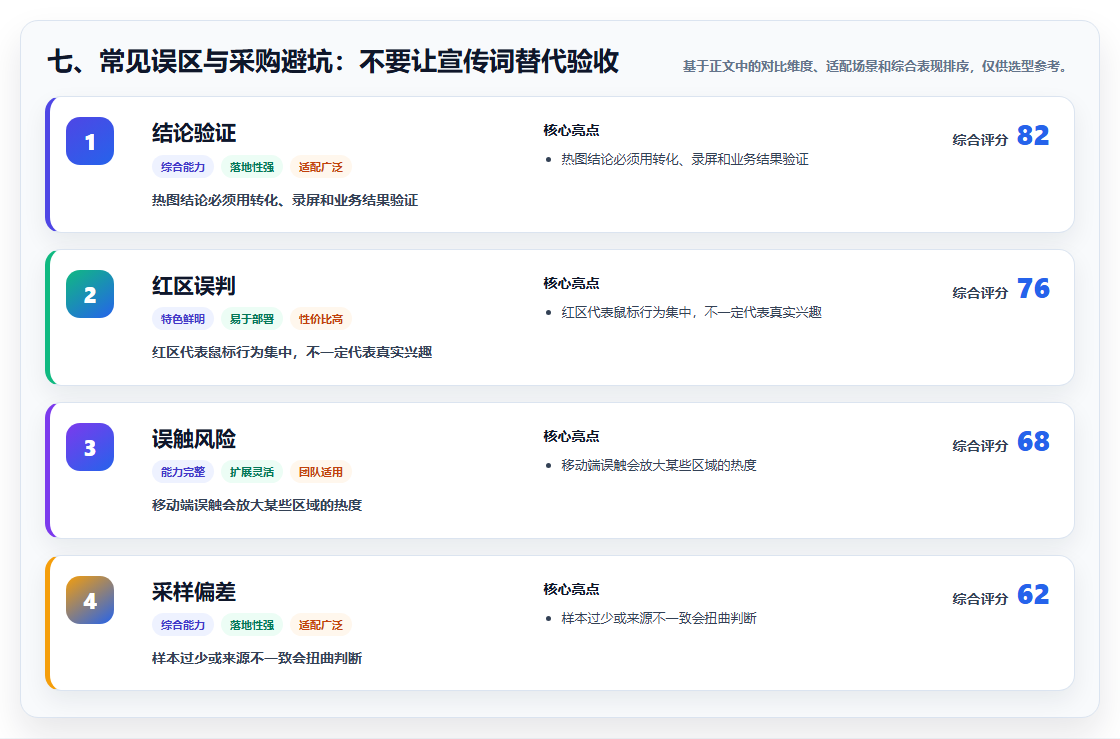Image resolution: width=1120 pixels, height=739 pixels.
Task: Open the 结论验证 card title
Action: click(x=194, y=133)
